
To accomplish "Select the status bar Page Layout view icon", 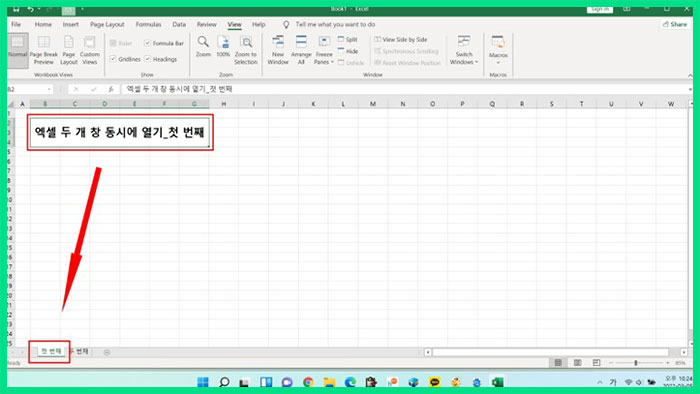I will tap(577, 363).
